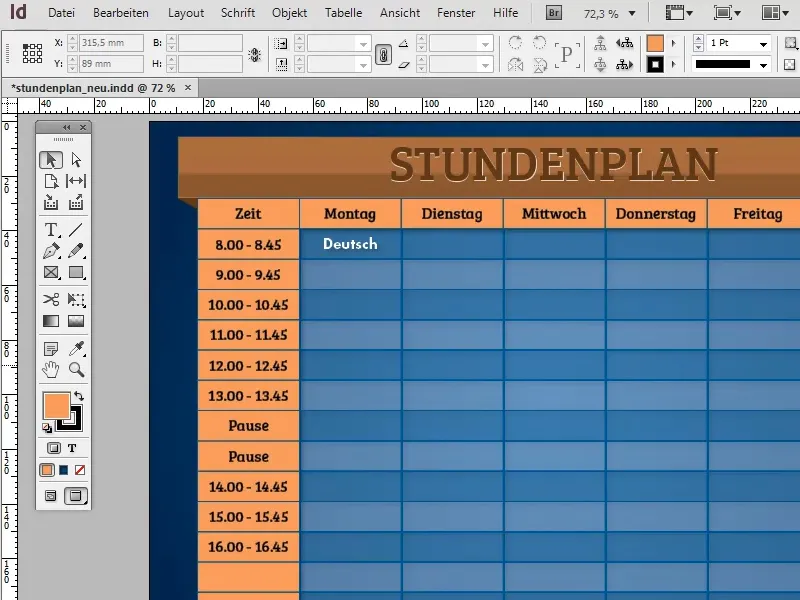The width and height of the screenshot is (800, 600).
Task: Select the Gradient Feather tool
Action: pyautogui.click(x=76, y=321)
